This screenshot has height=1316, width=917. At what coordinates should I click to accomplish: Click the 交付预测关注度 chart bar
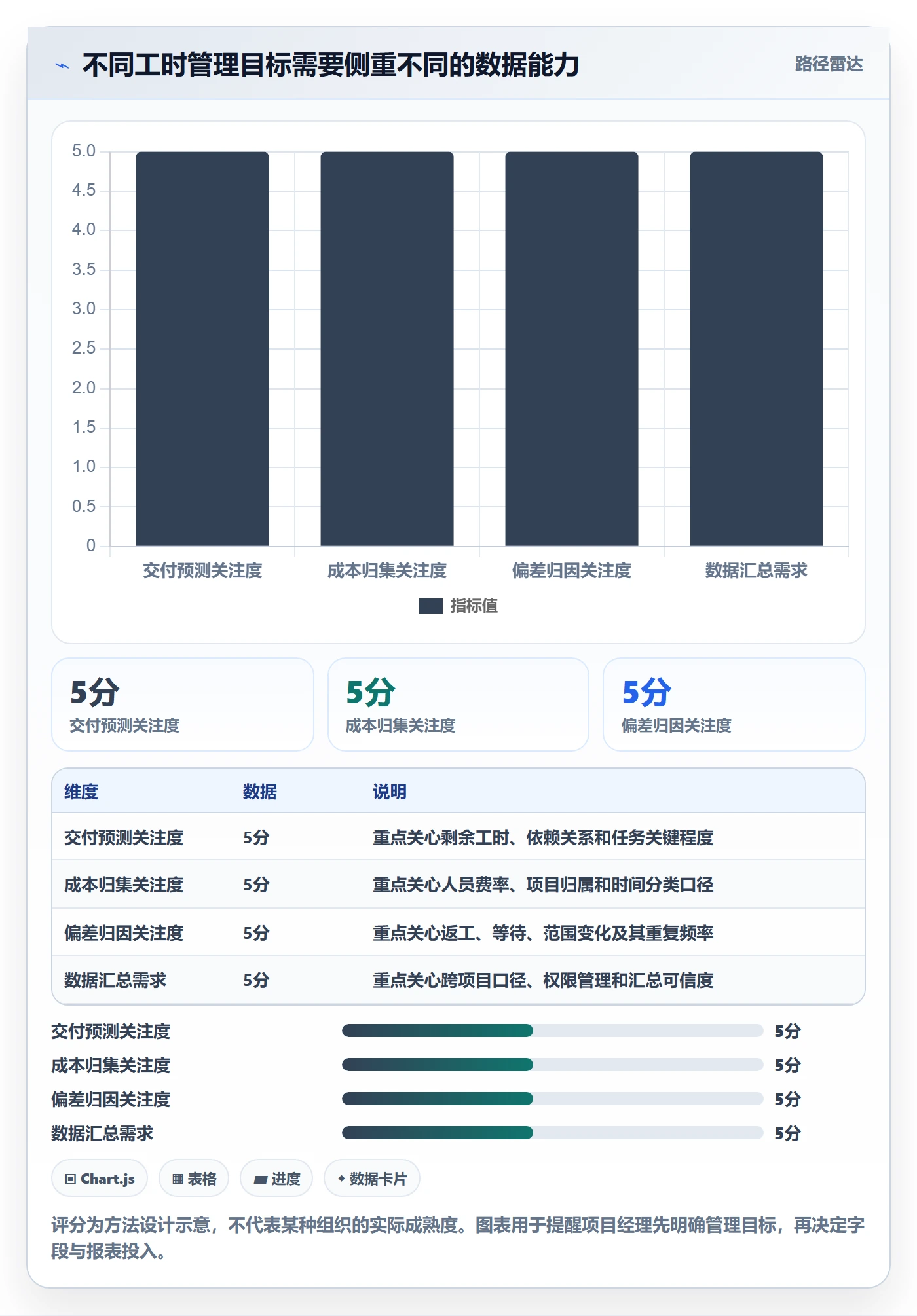(202, 348)
